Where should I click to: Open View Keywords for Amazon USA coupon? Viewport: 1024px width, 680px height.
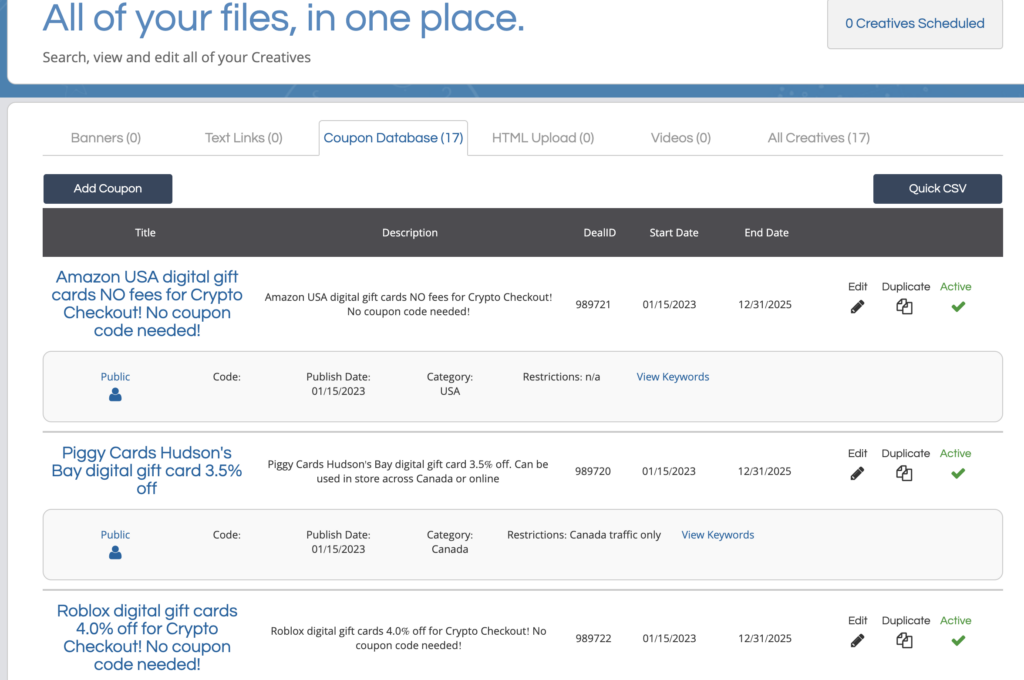(x=673, y=377)
